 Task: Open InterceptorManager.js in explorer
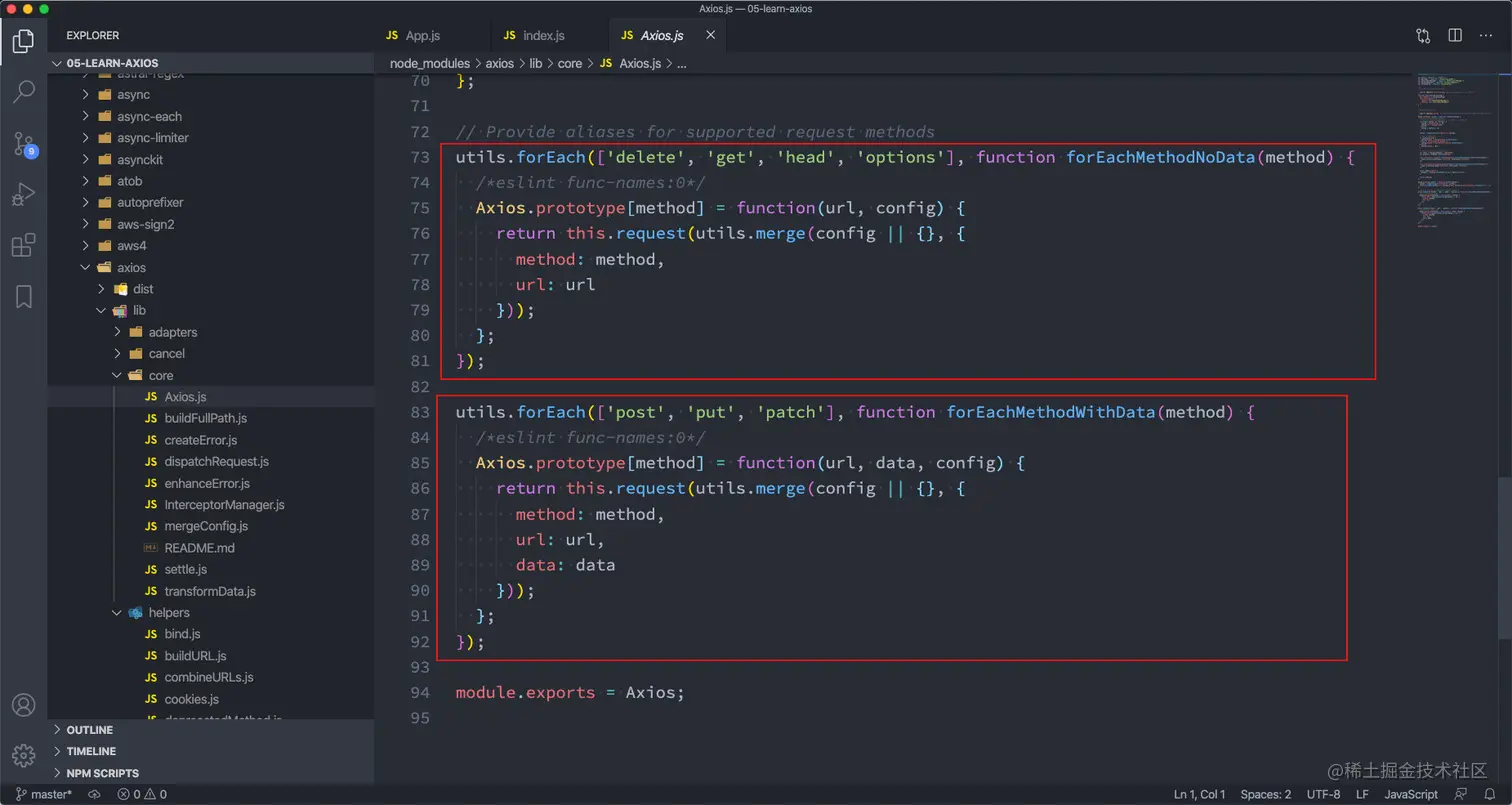(x=211, y=505)
